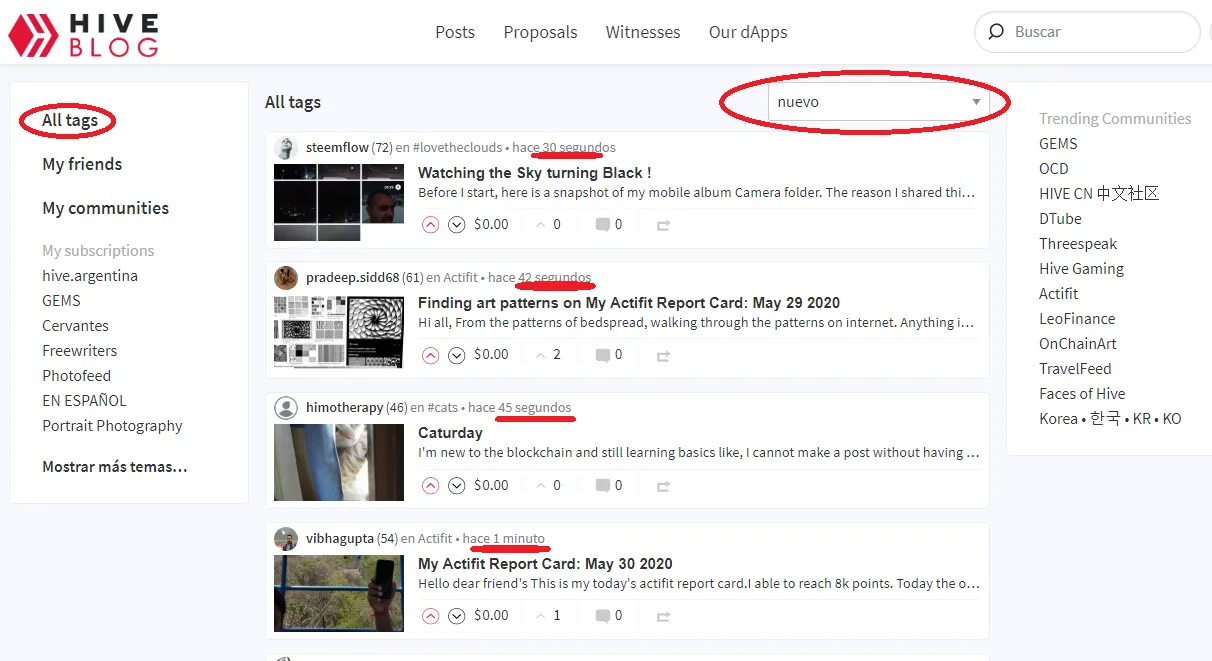This screenshot has height=661, width=1212.
Task: Upvote 'Finding art patterns' Actifit post
Action: pos(431,355)
